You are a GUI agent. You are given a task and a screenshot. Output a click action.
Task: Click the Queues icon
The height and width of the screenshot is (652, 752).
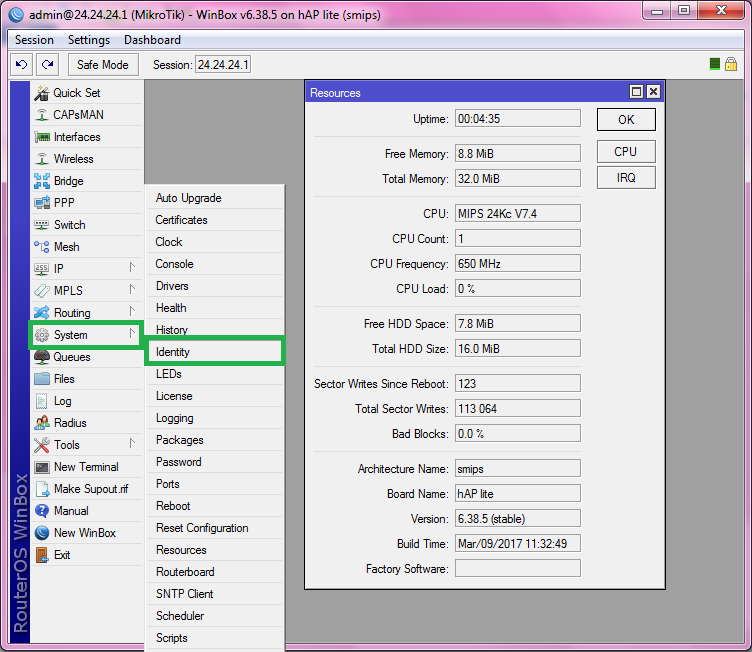coord(42,357)
